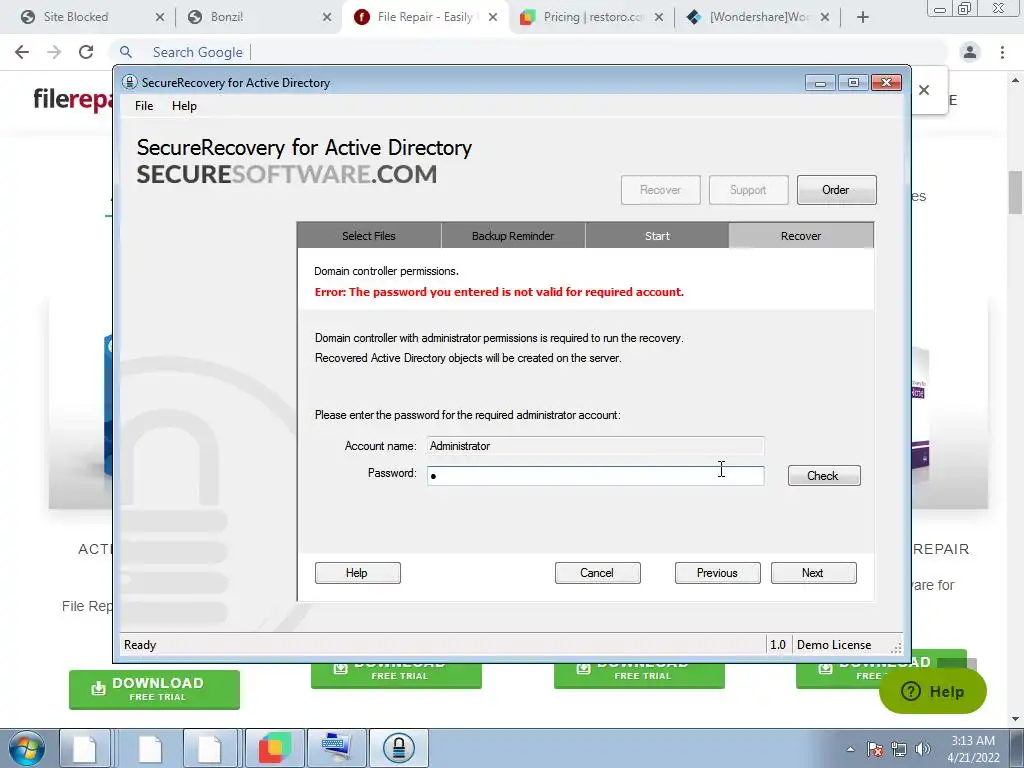Click the Search Google address bar
The image size is (1024, 768).
tap(529, 52)
